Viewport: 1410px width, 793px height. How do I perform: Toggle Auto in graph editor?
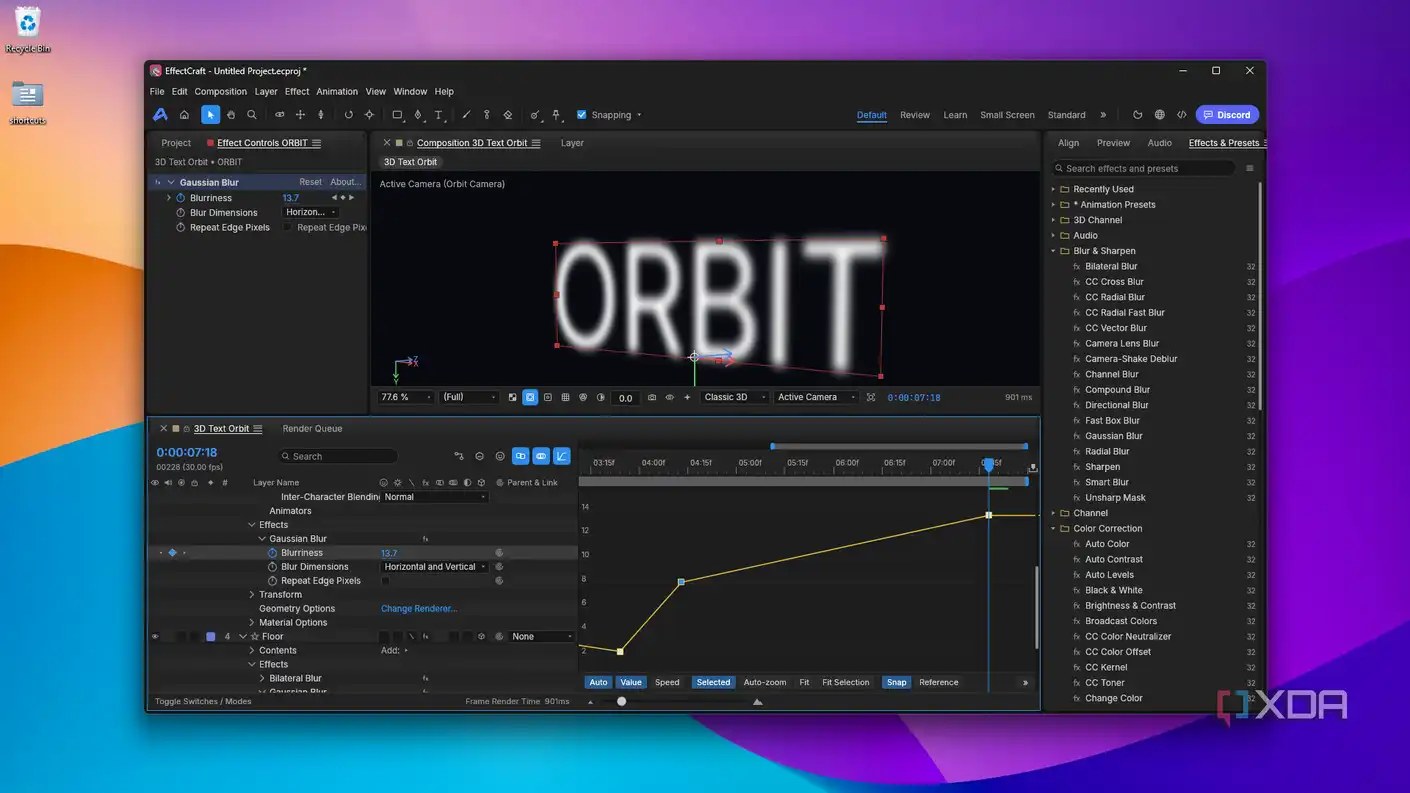598,683
